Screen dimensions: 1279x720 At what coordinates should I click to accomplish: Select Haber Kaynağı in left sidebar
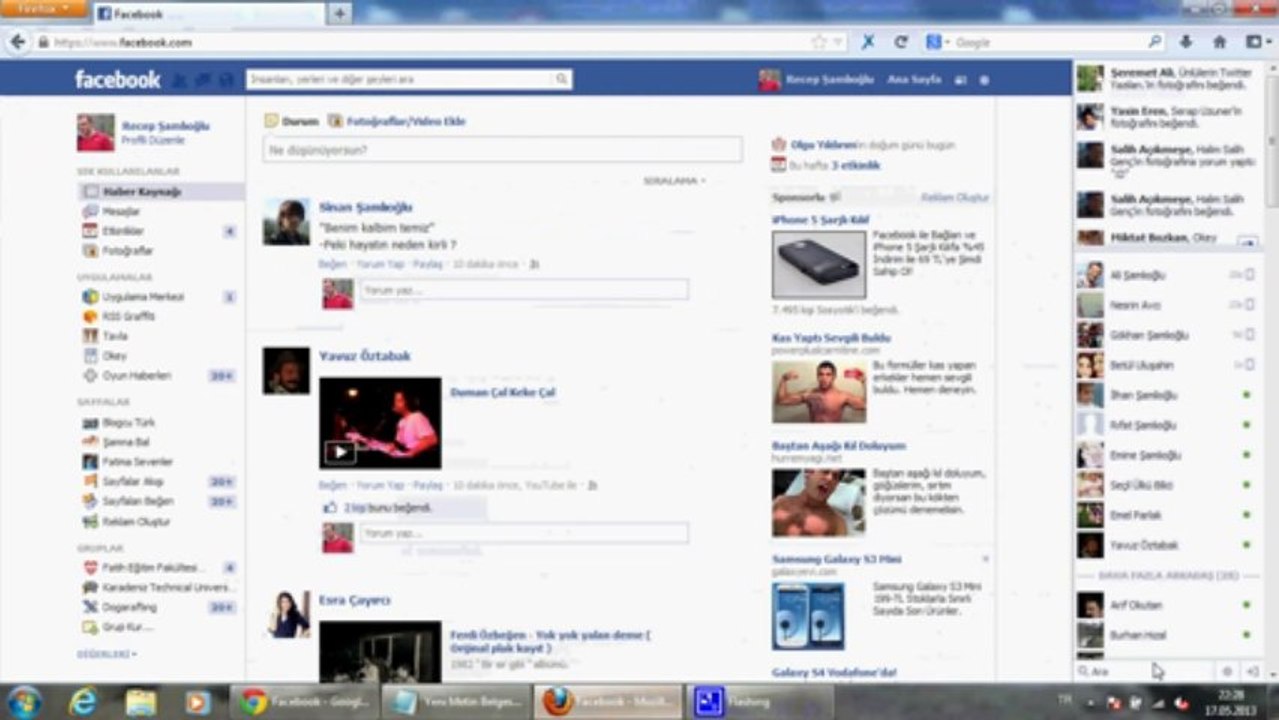(x=161, y=191)
